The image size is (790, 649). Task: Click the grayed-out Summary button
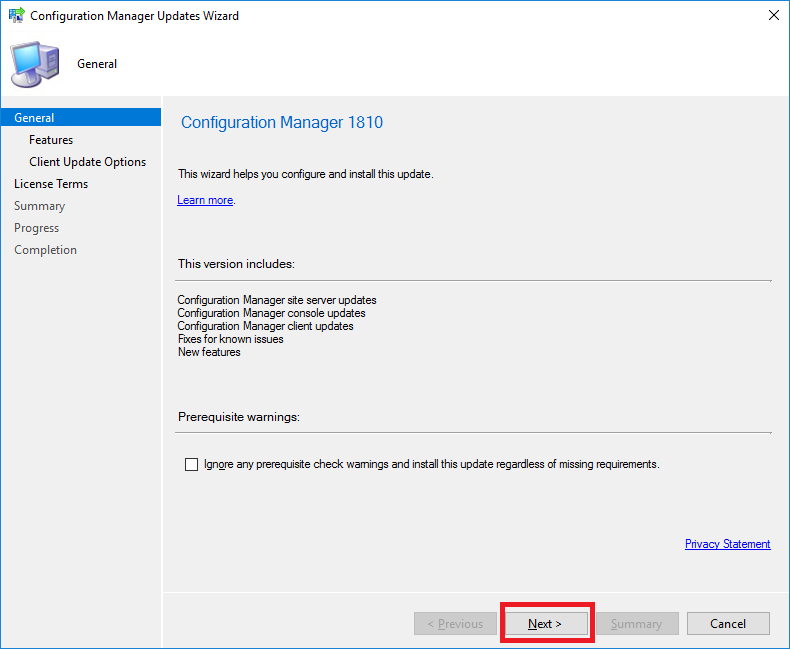(637, 623)
